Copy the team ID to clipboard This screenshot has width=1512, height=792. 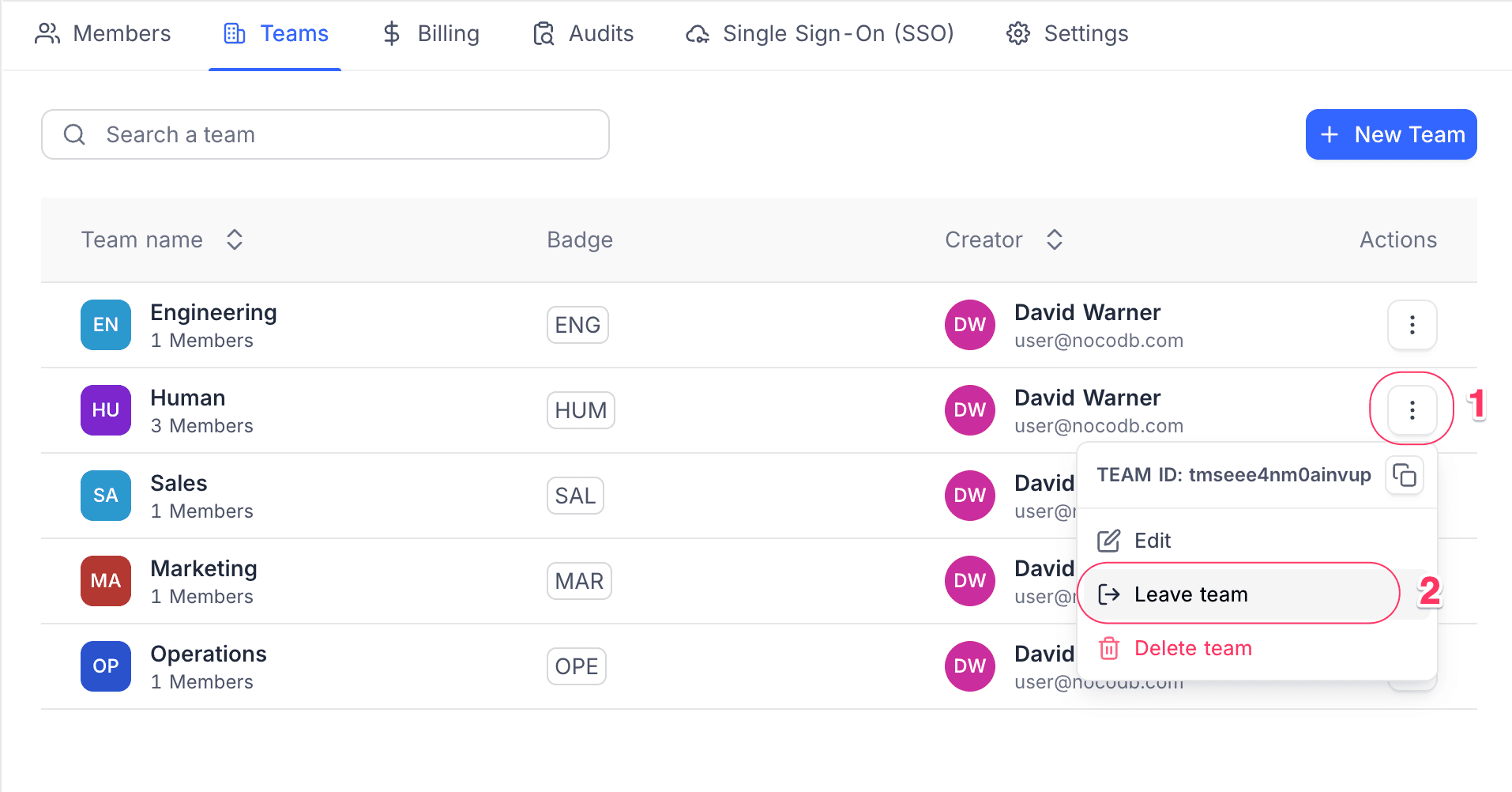point(1404,476)
